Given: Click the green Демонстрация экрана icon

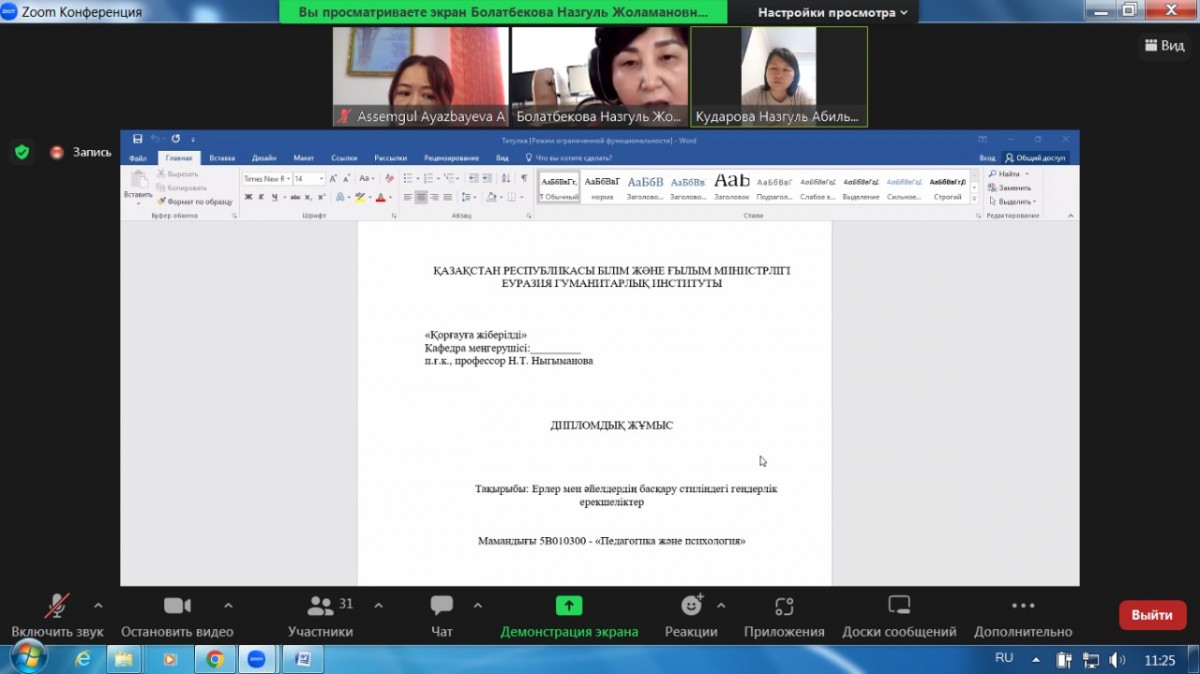Looking at the screenshot, I should (569, 606).
